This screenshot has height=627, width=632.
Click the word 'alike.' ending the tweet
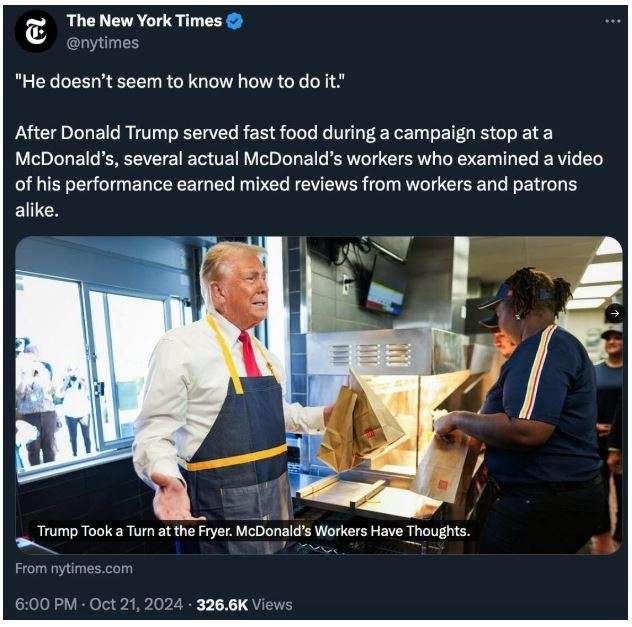click(x=37, y=210)
